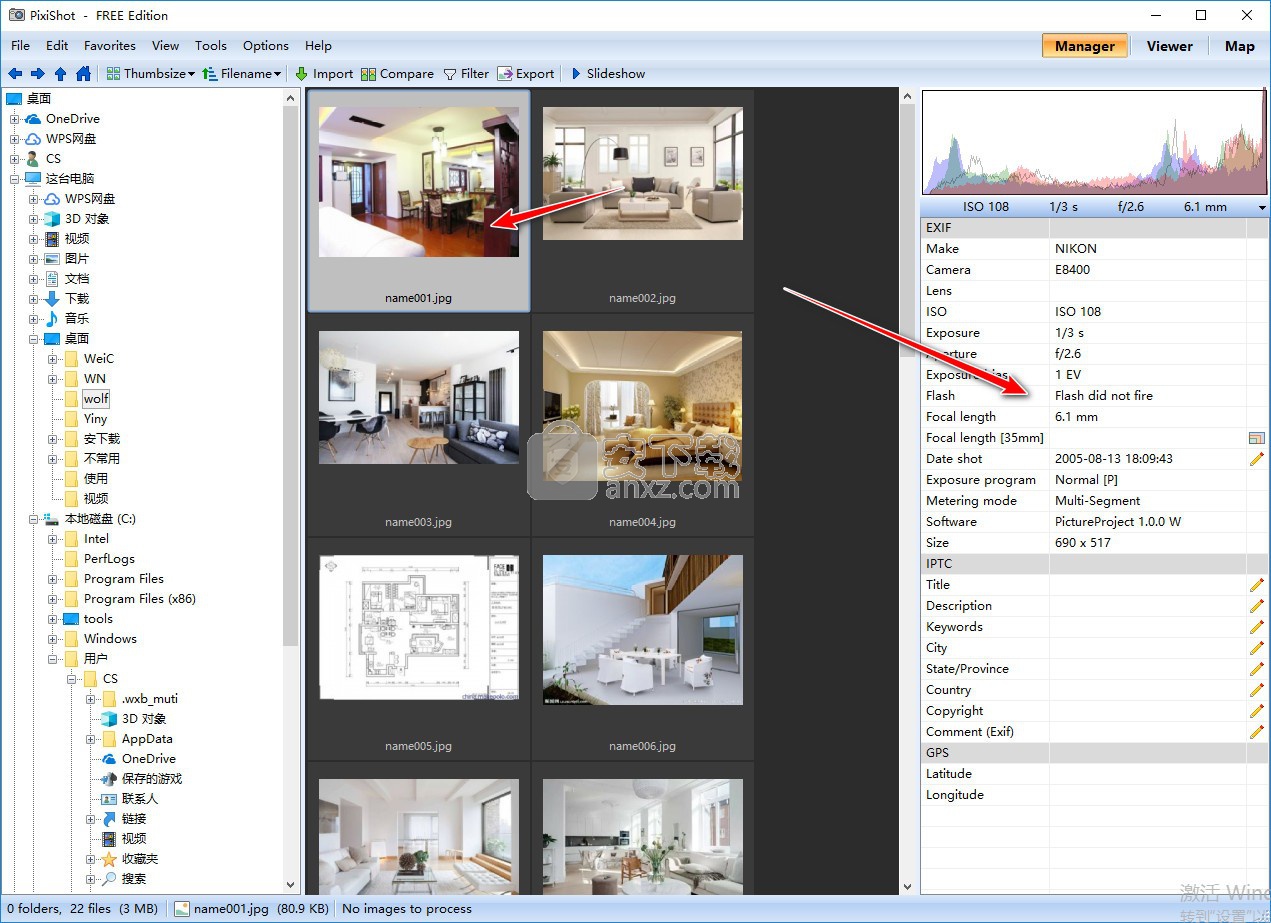Select the name002.jpg thumbnail
This screenshot has width=1271, height=923.
pyautogui.click(x=643, y=201)
